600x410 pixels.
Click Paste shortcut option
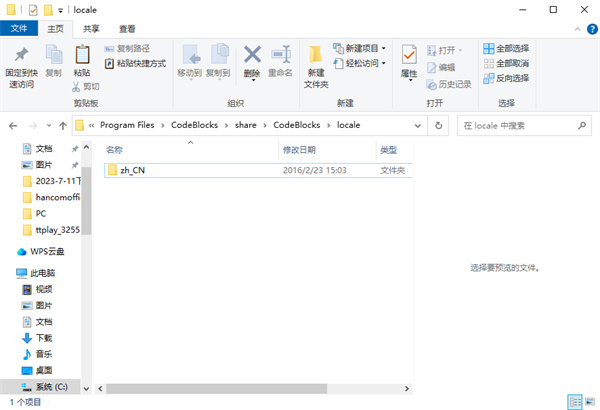(135, 63)
